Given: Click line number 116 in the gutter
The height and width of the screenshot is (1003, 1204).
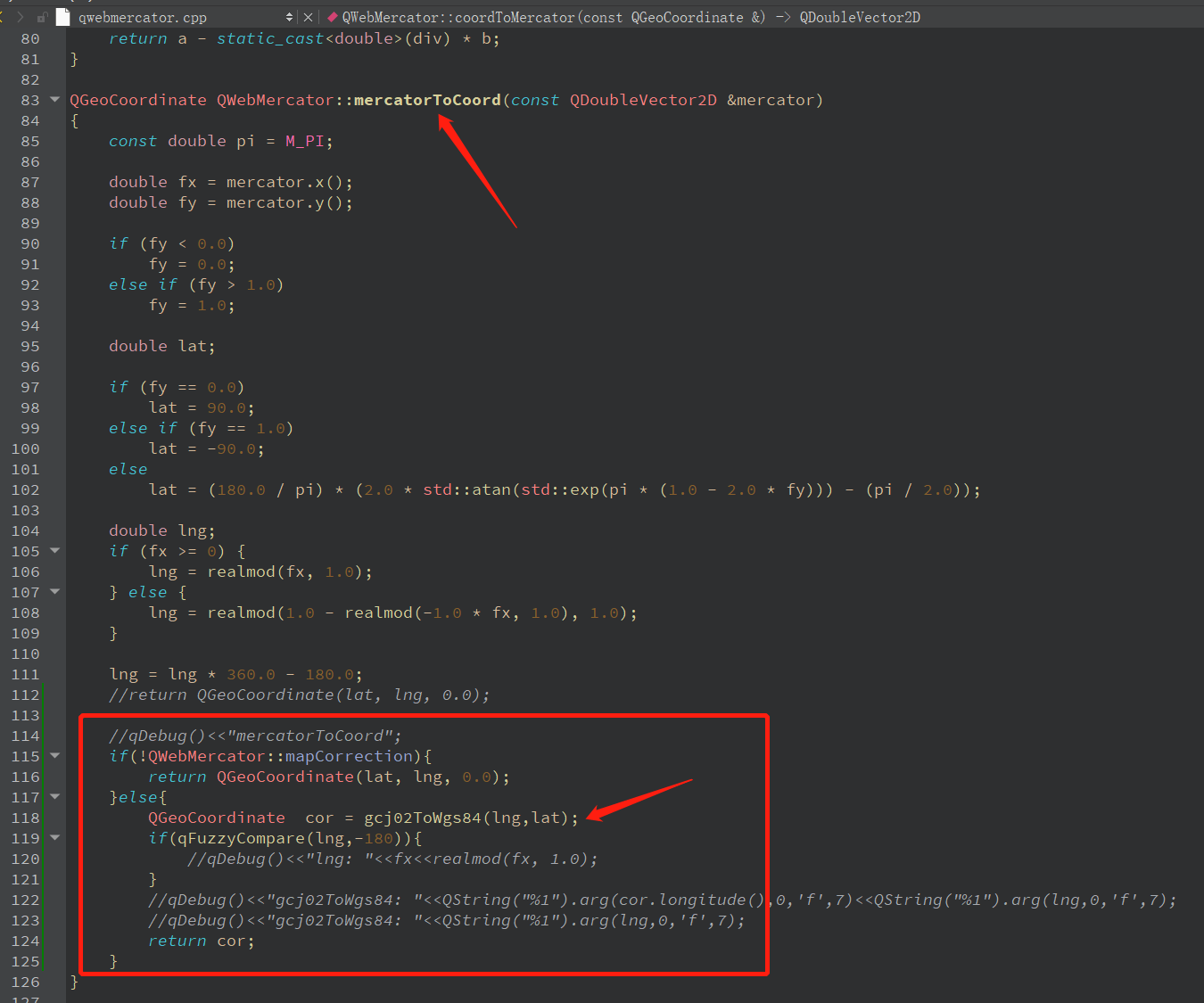Looking at the screenshot, I should click(26, 777).
